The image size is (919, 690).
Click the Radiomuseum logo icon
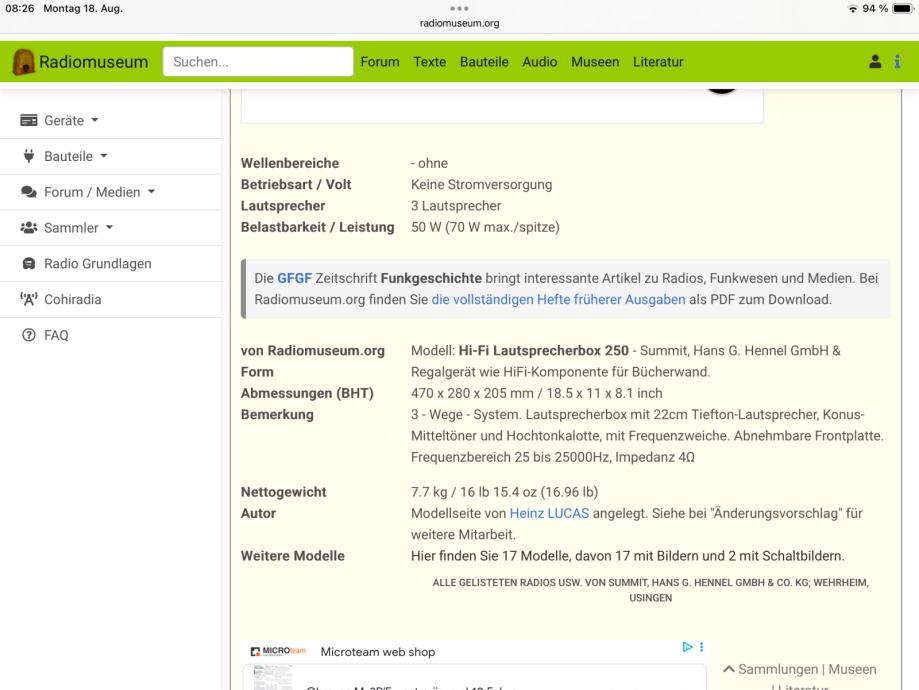[x=23, y=62]
